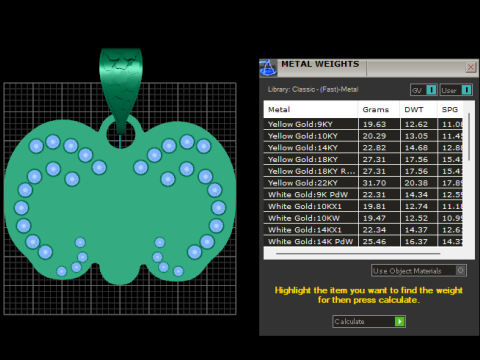This screenshot has width=480, height=360.
Task: Select the Yellow Gold:22KY row
Action: (x=363, y=183)
